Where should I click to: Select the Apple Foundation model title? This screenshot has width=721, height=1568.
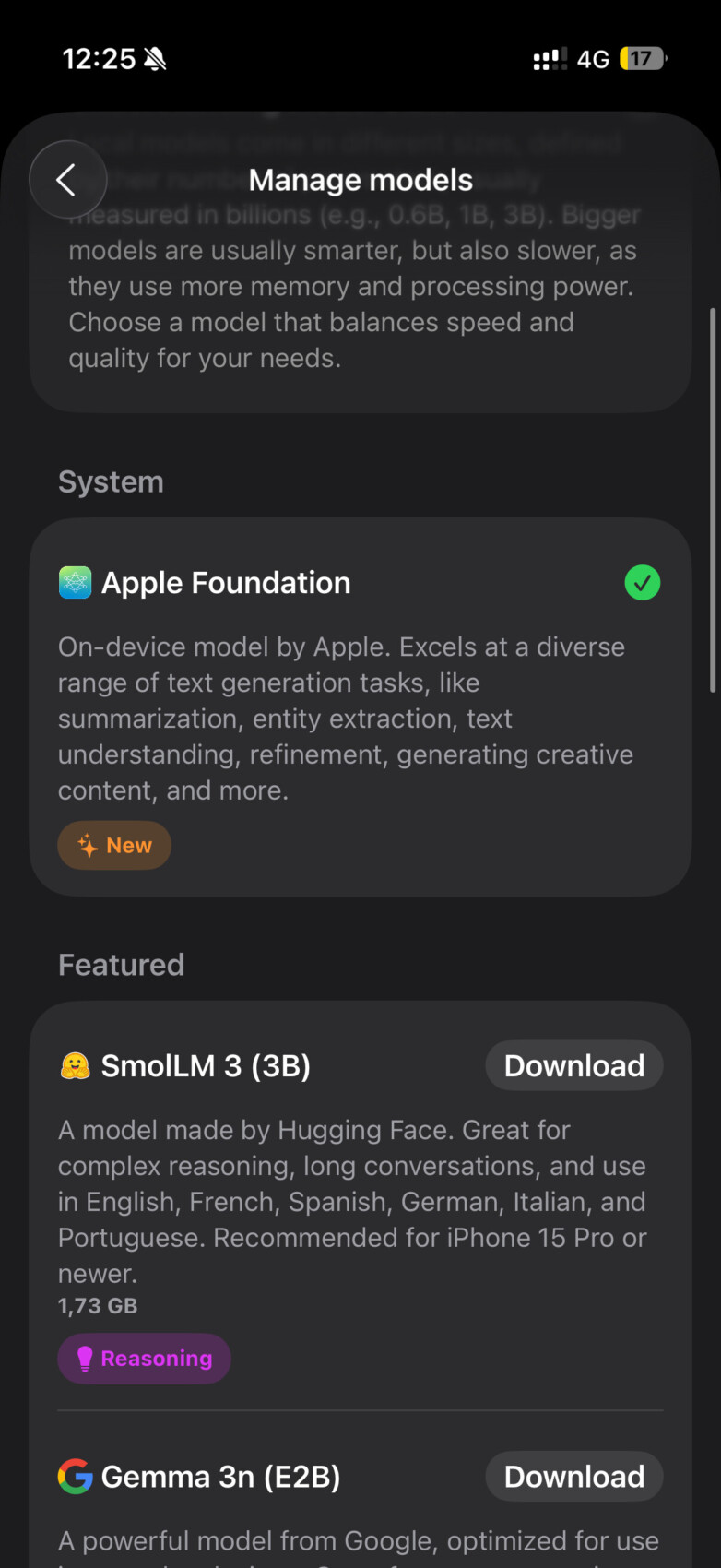click(x=226, y=583)
